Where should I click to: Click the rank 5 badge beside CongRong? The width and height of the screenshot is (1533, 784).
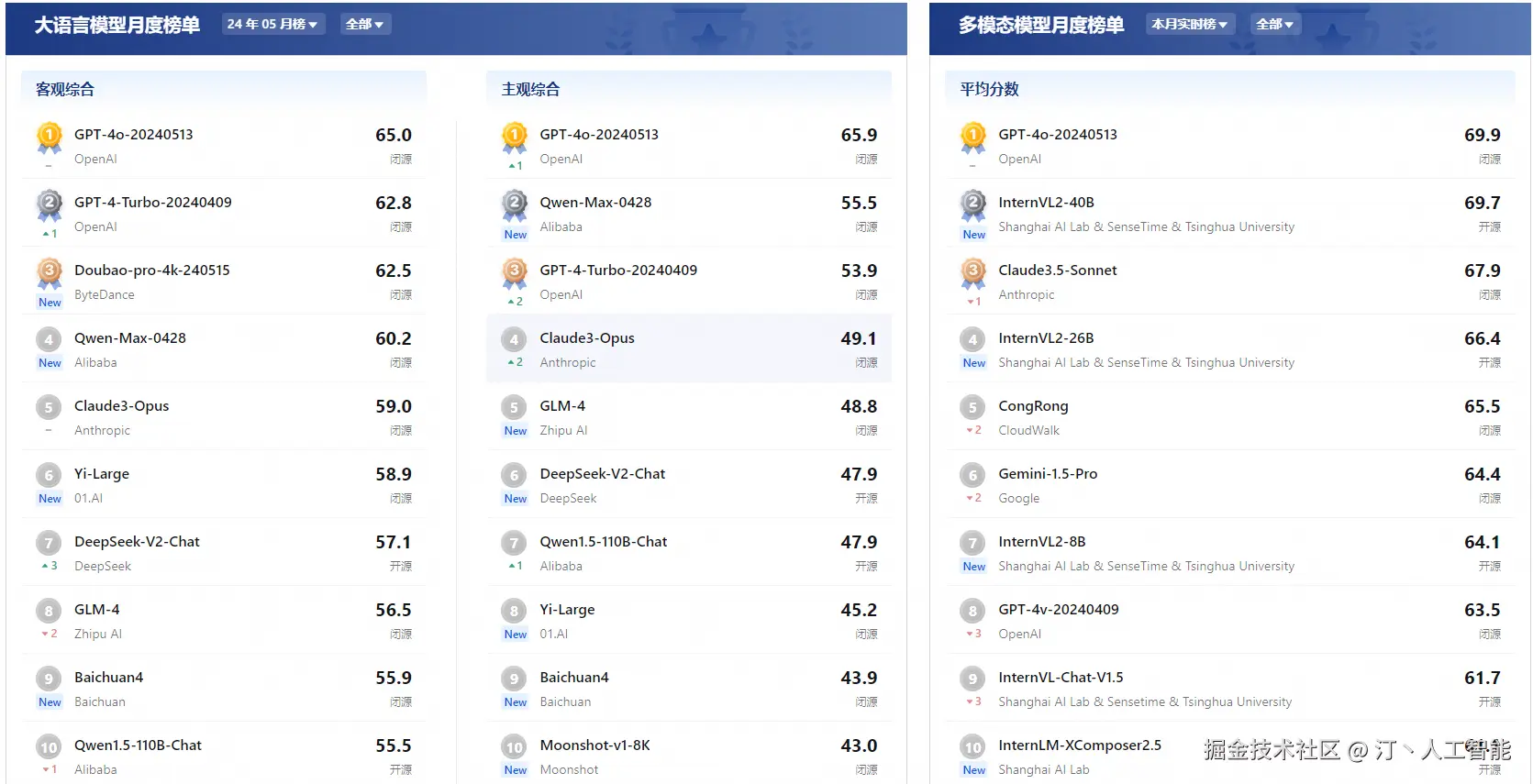click(x=972, y=407)
